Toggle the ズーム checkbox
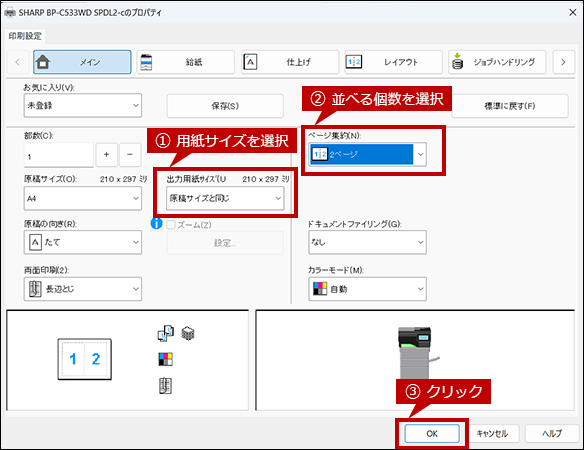The height and width of the screenshot is (450, 584). (x=171, y=225)
